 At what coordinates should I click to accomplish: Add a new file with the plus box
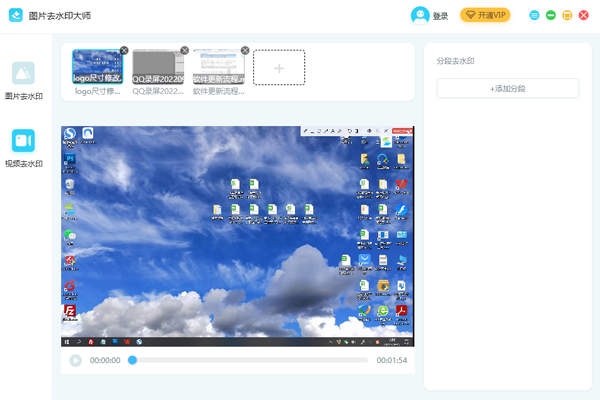click(279, 67)
